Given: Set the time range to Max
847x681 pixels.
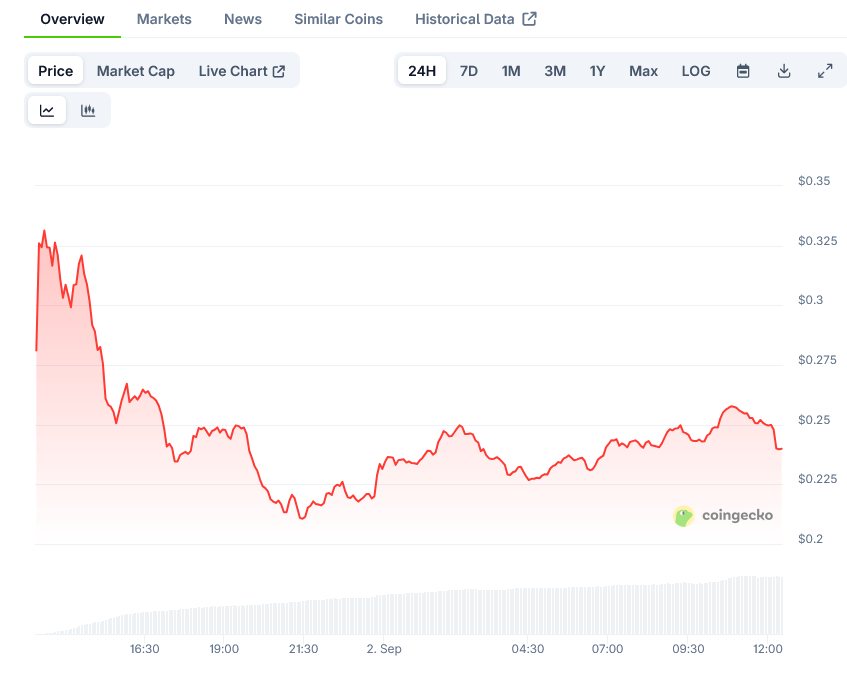Looking at the screenshot, I should [x=643, y=71].
